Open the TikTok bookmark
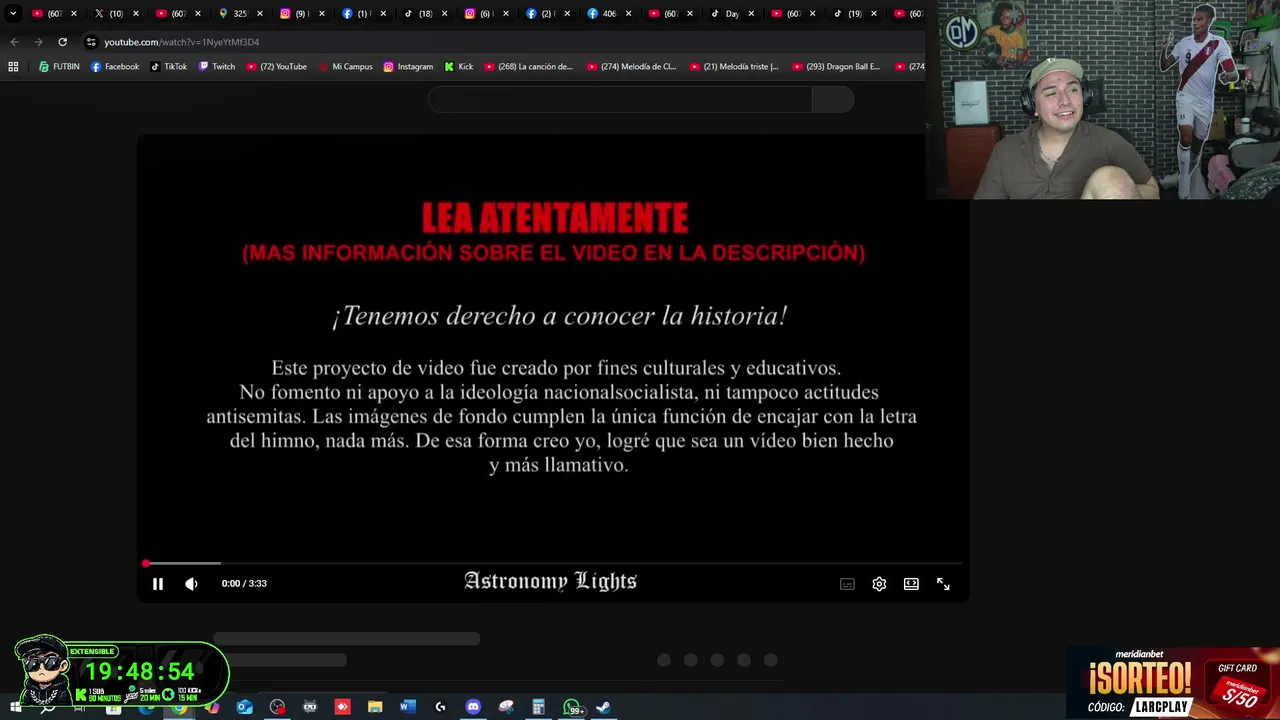1280x720 pixels. [169, 67]
